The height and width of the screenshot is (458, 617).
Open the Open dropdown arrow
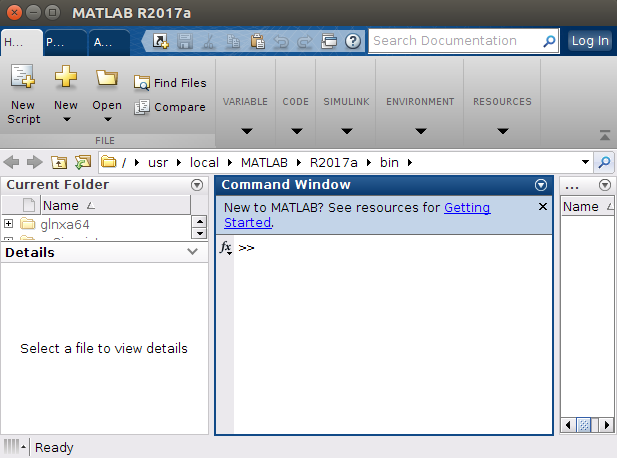108,119
